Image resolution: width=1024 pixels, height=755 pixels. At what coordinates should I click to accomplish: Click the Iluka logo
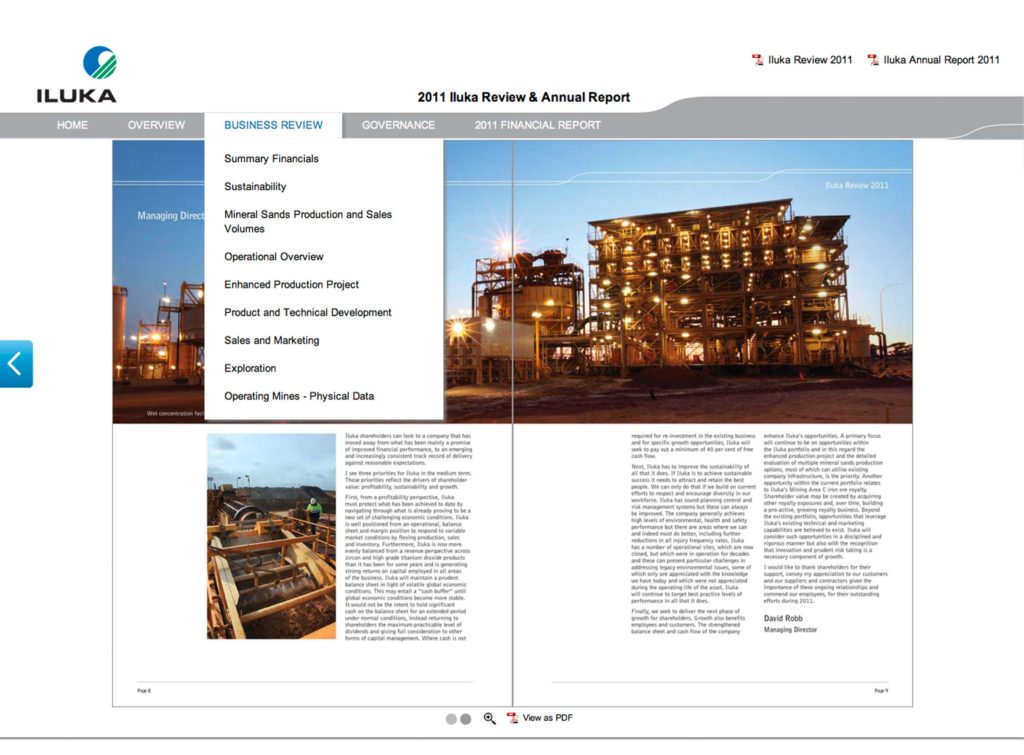76,75
